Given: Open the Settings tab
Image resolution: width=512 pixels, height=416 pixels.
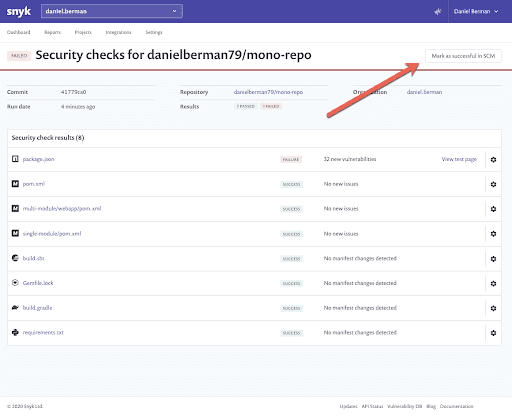Looking at the screenshot, I should click(x=154, y=32).
